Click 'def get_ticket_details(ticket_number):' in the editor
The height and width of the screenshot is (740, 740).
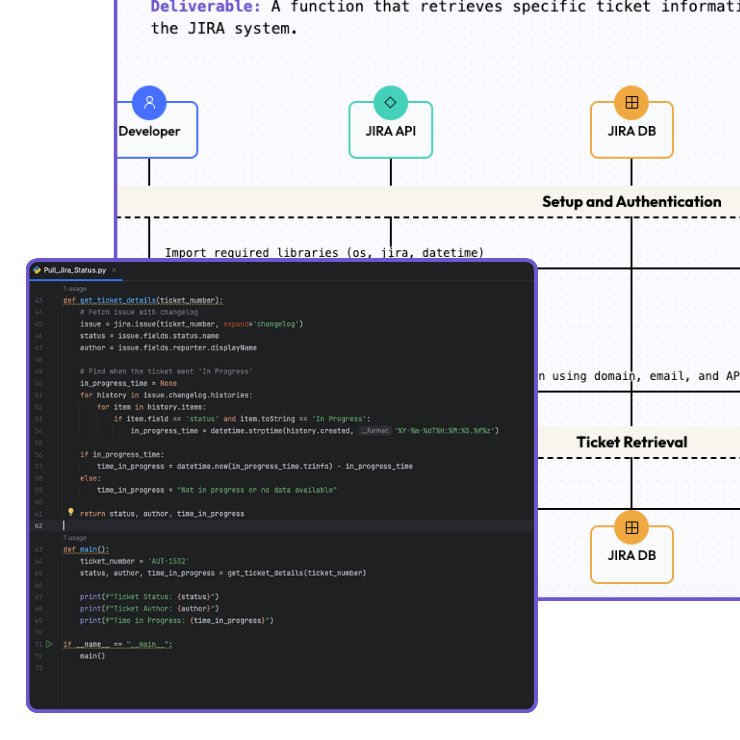(x=143, y=300)
